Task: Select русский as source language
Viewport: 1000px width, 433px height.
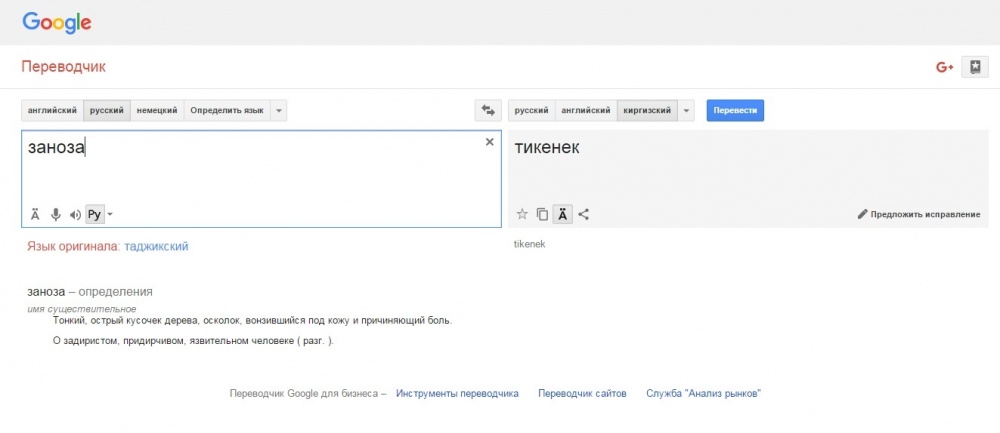Action: click(107, 110)
